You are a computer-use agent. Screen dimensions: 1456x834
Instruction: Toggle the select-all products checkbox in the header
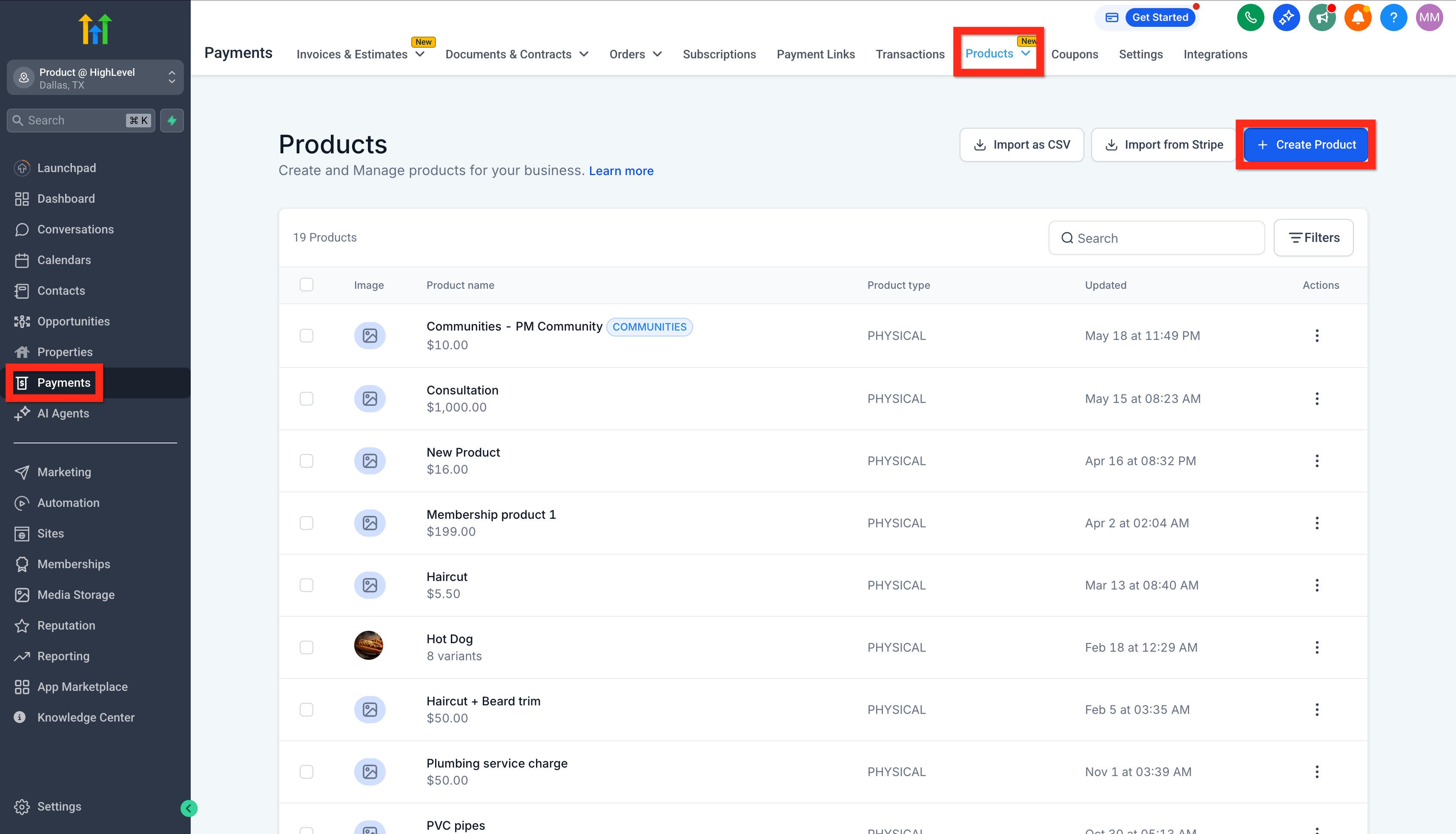click(x=306, y=285)
